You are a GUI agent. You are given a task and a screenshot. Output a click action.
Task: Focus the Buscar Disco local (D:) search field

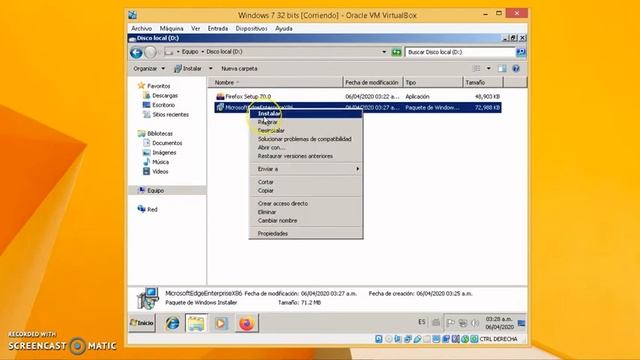click(x=460, y=52)
